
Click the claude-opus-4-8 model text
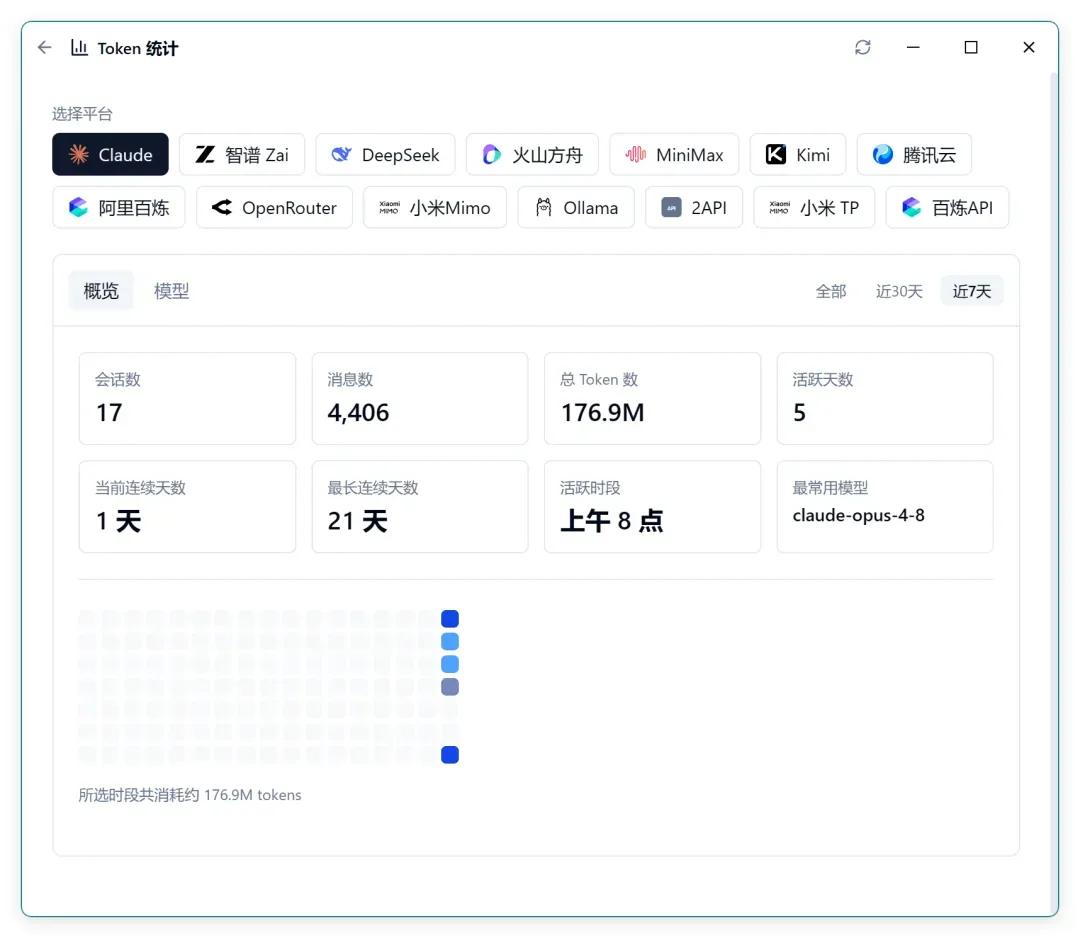click(858, 515)
